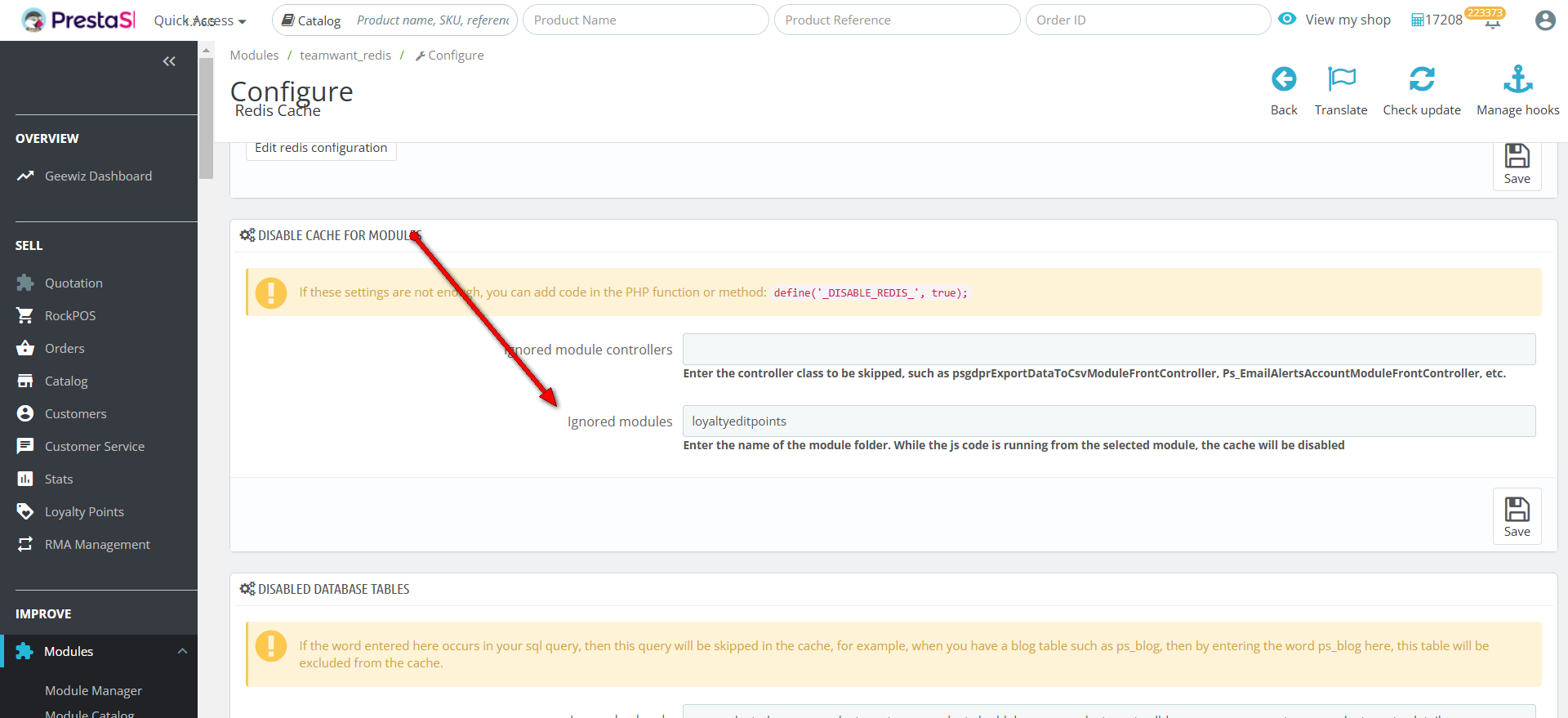1568x718 pixels.
Task: Click the RMA Management repeat icon
Action: point(25,544)
